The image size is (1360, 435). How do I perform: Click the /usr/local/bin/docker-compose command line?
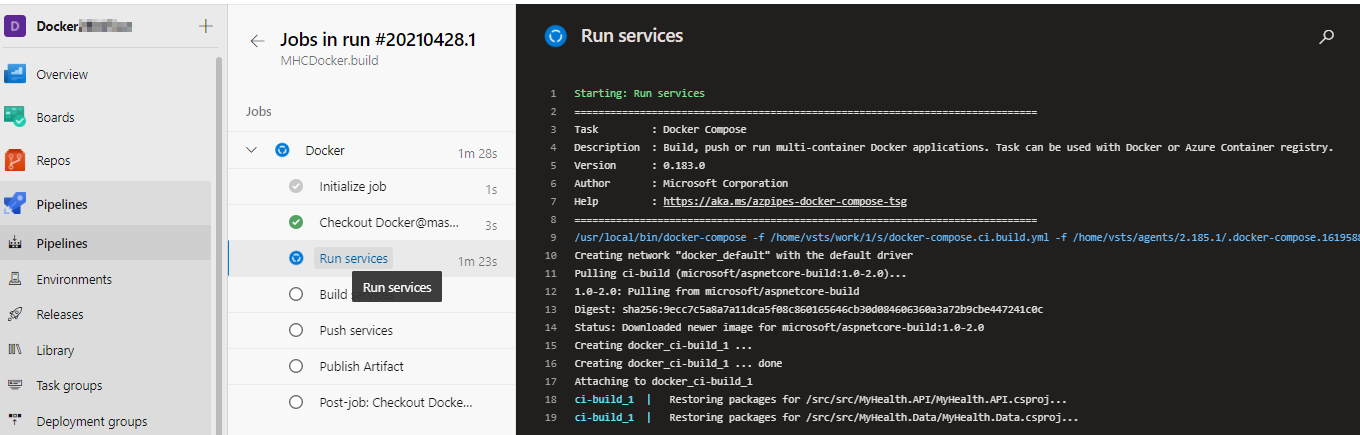[966, 237]
